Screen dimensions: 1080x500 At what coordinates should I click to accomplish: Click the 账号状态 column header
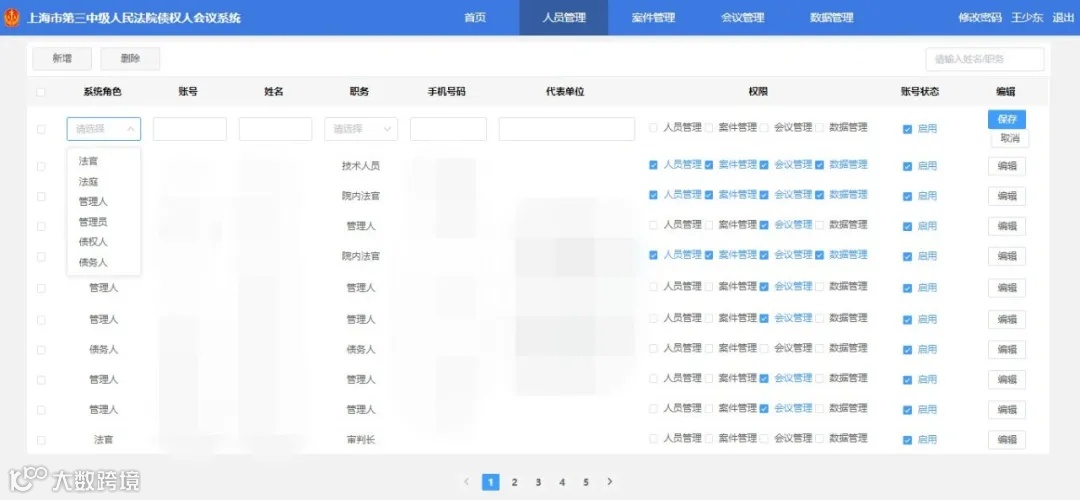point(920,92)
